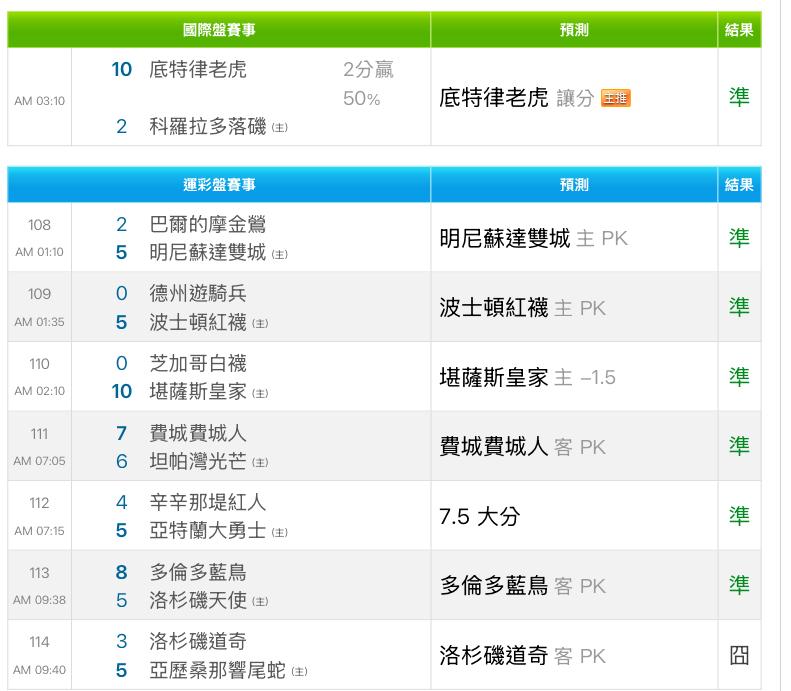Click the AM 09:40 game time
Screen dimensions: 791x691
[39, 670]
